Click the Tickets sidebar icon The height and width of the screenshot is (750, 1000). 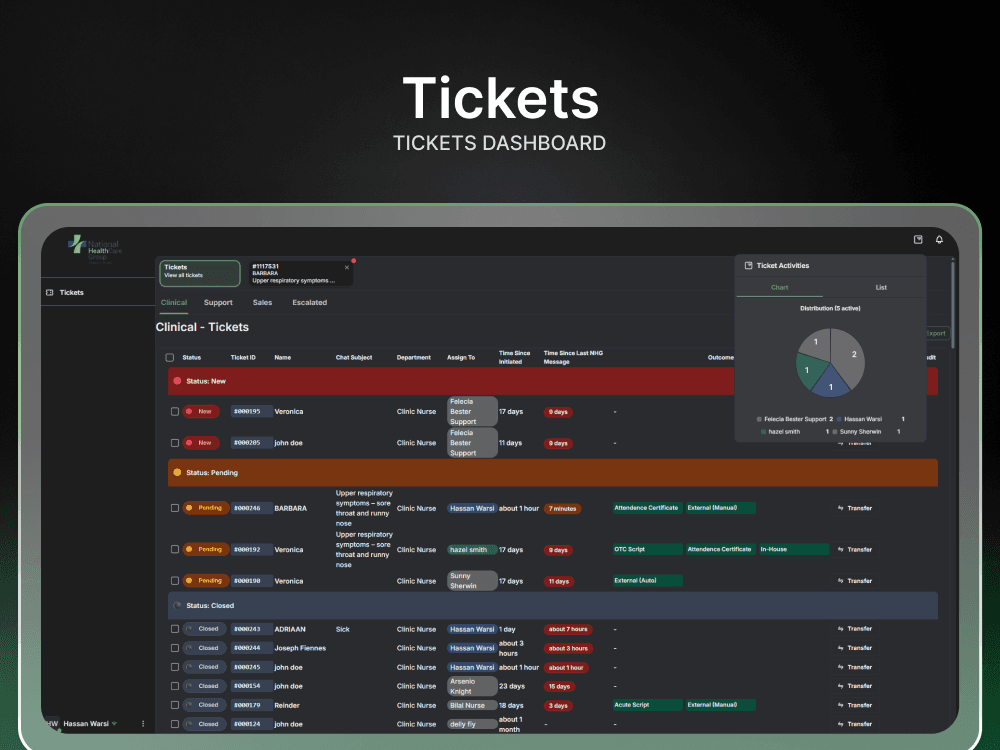pos(50,293)
